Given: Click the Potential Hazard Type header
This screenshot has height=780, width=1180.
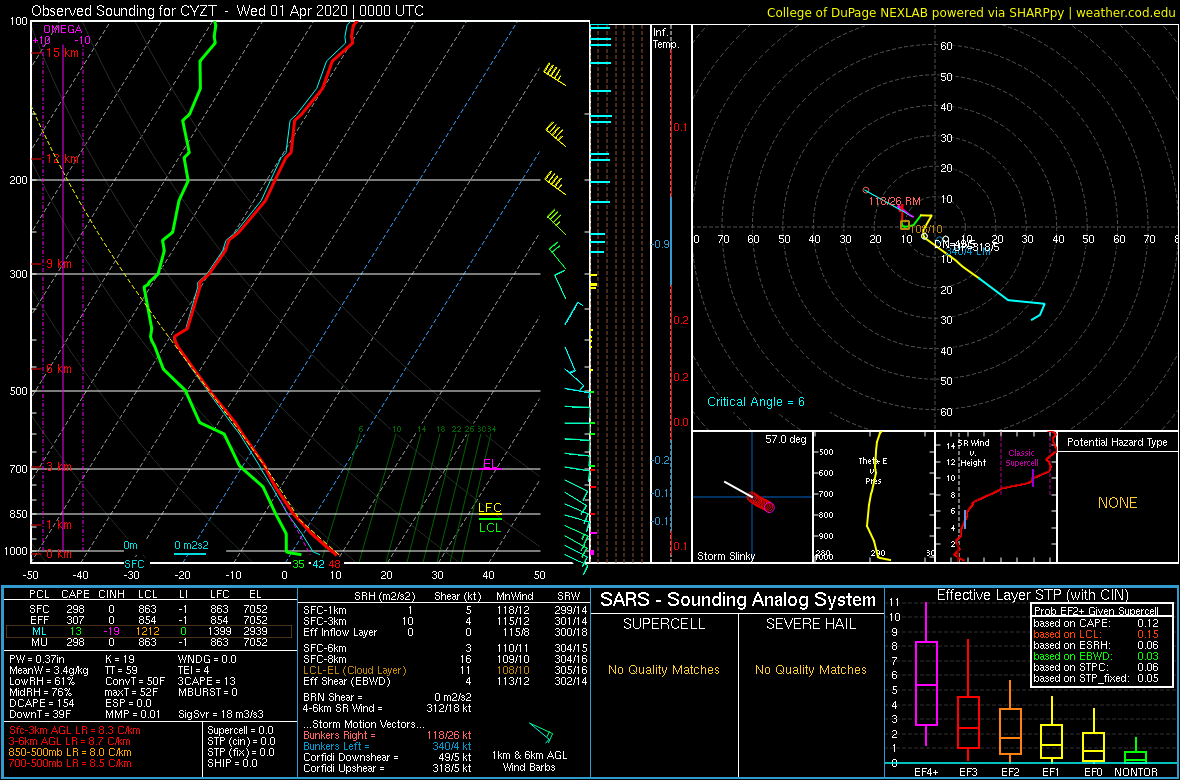Looking at the screenshot, I should pos(1117,443).
